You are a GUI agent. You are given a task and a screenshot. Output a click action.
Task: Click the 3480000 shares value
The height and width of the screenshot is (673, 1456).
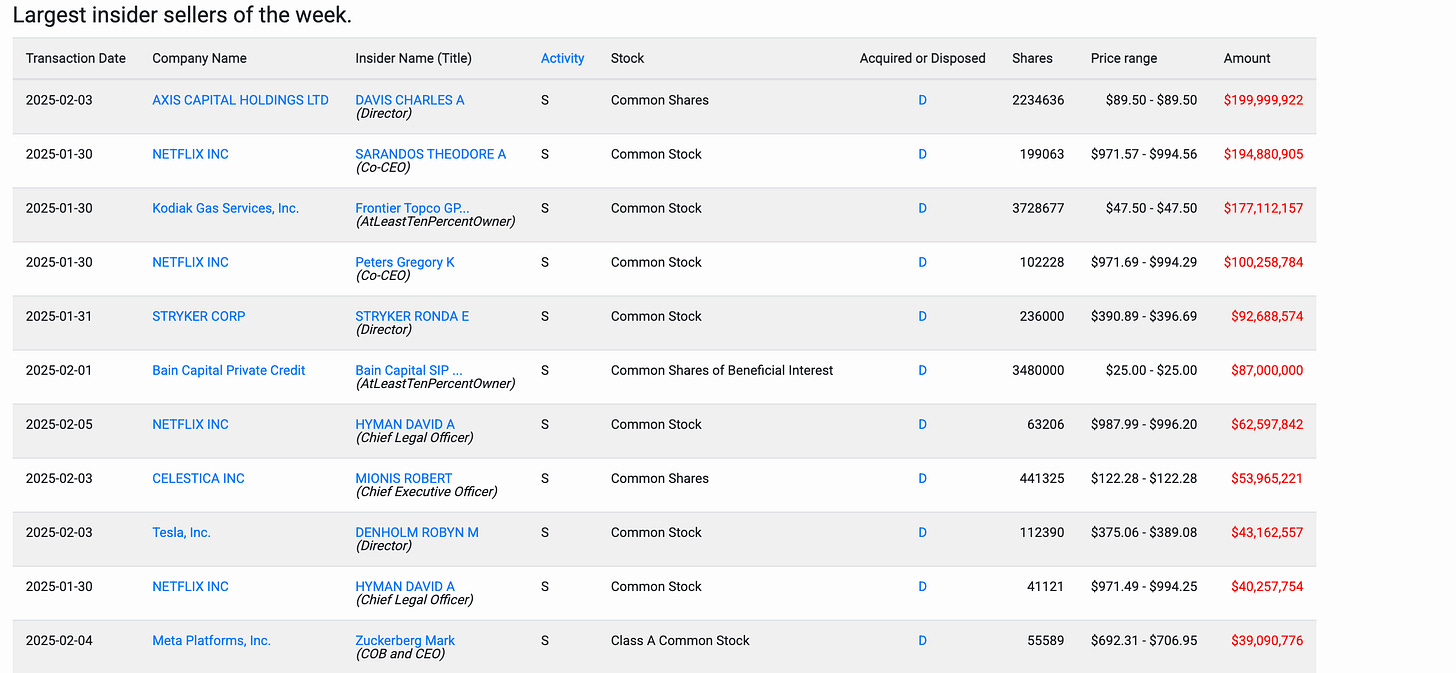[1038, 370]
